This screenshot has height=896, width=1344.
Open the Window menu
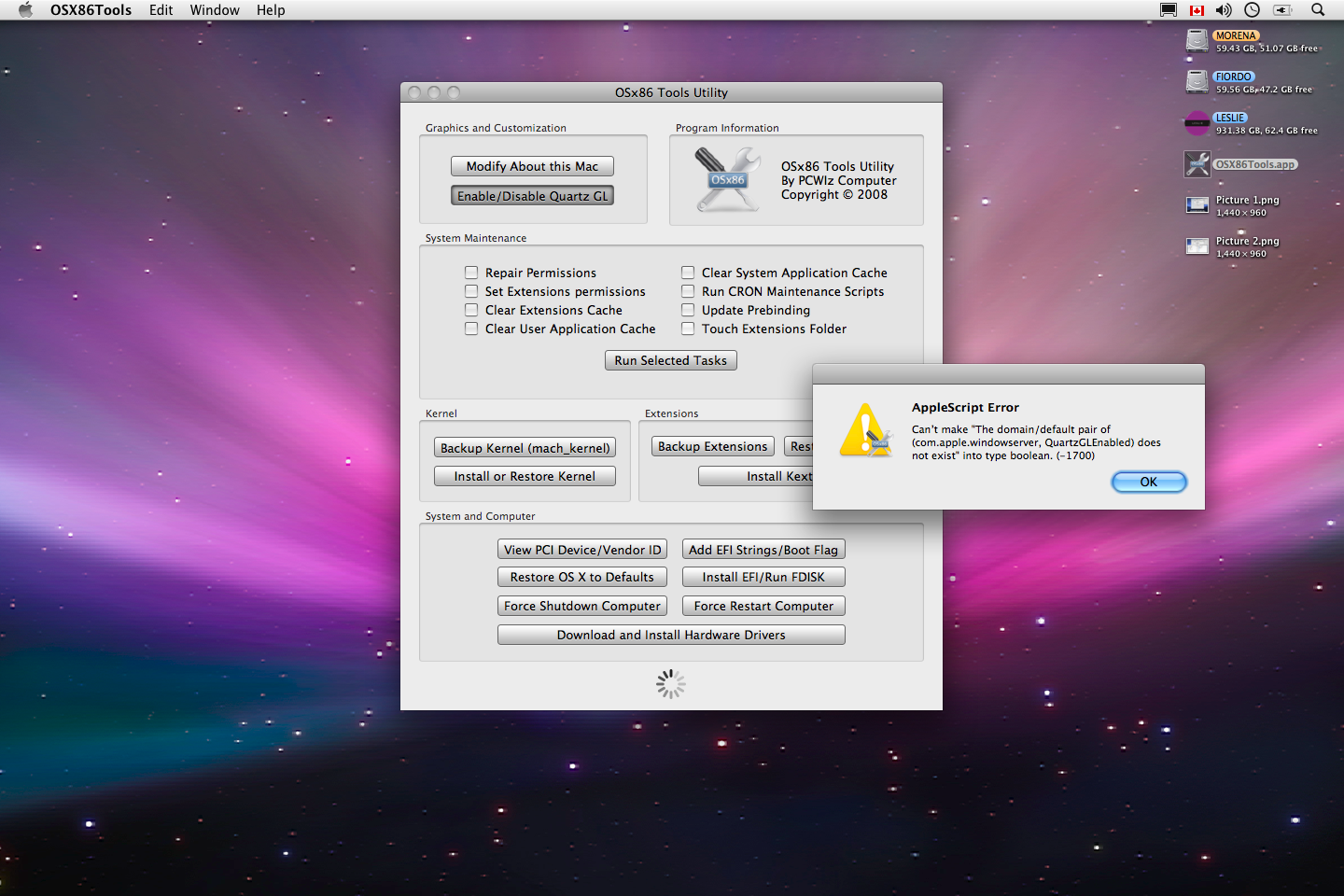215,10
